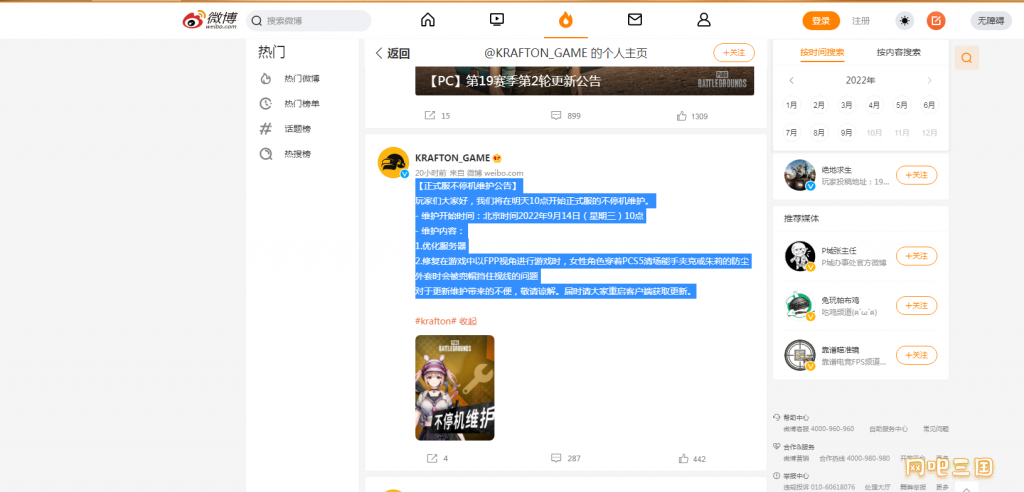
Task: Click the 20小时前 post timestamp
Action: click(430, 173)
